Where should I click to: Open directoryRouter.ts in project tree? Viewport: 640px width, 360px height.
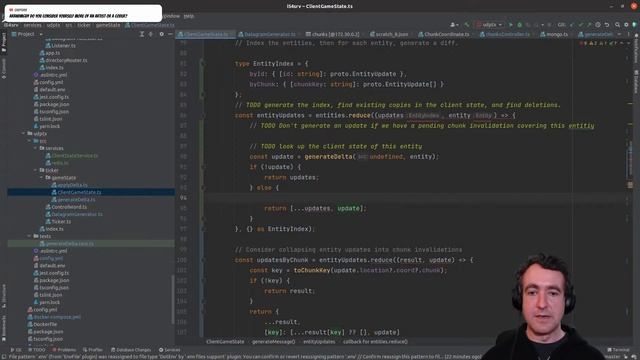(x=66, y=60)
